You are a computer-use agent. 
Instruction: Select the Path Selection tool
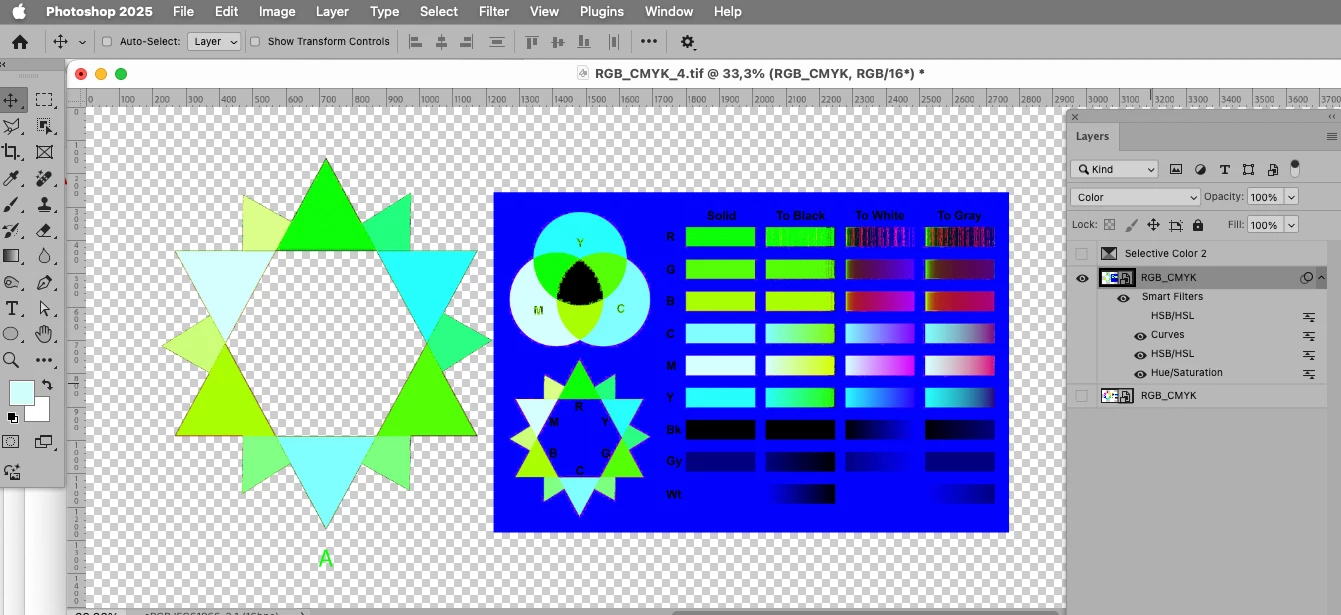point(44,308)
